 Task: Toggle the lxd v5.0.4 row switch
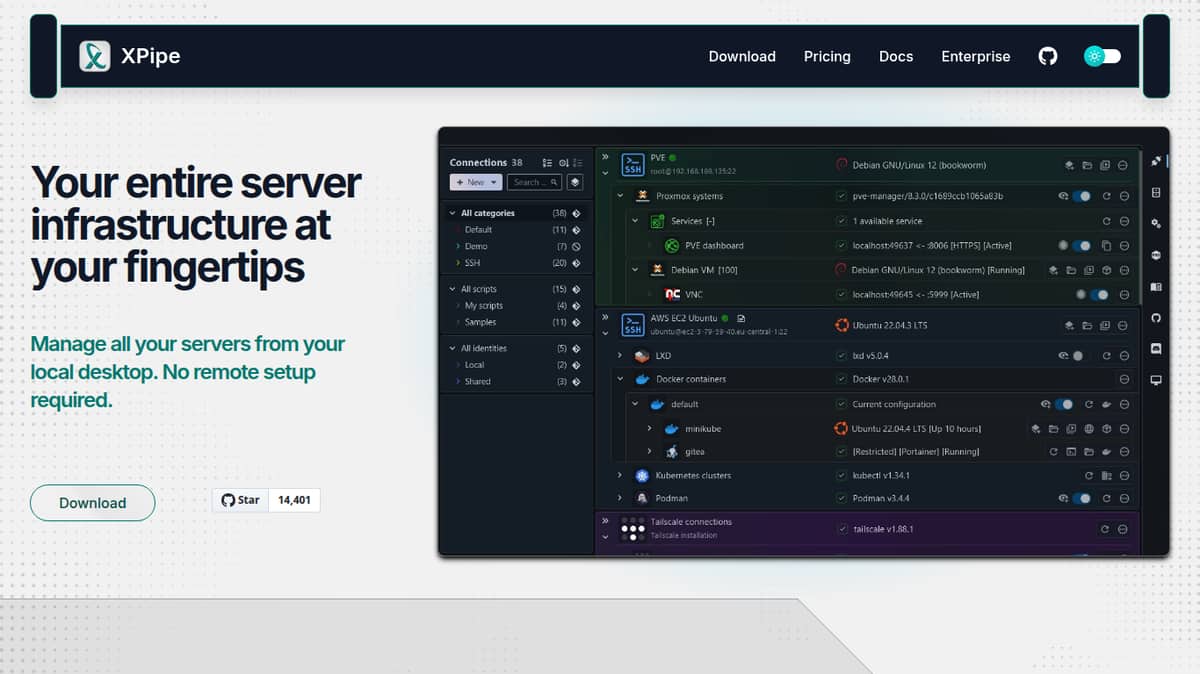tap(1077, 355)
